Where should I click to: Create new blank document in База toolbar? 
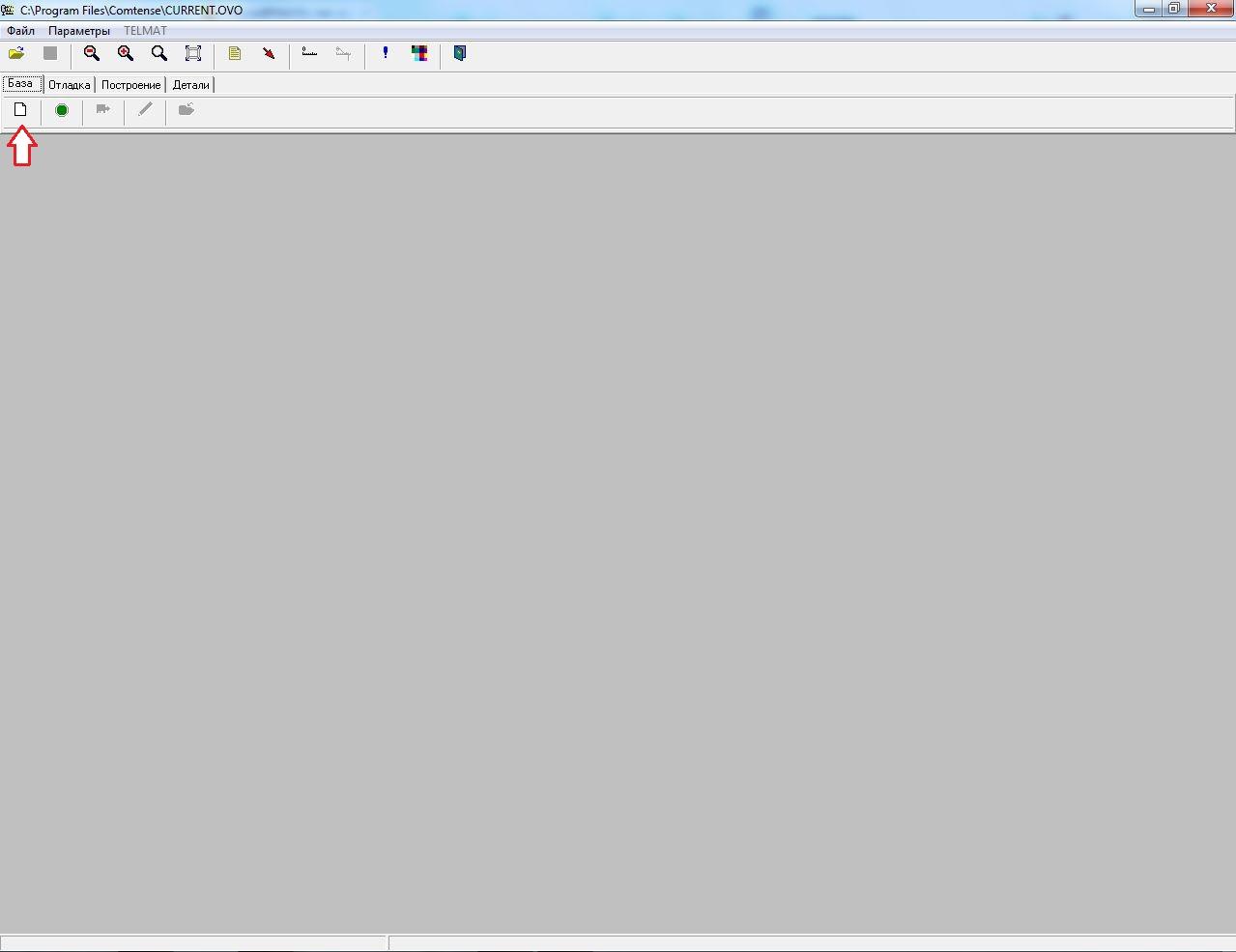click(20, 110)
